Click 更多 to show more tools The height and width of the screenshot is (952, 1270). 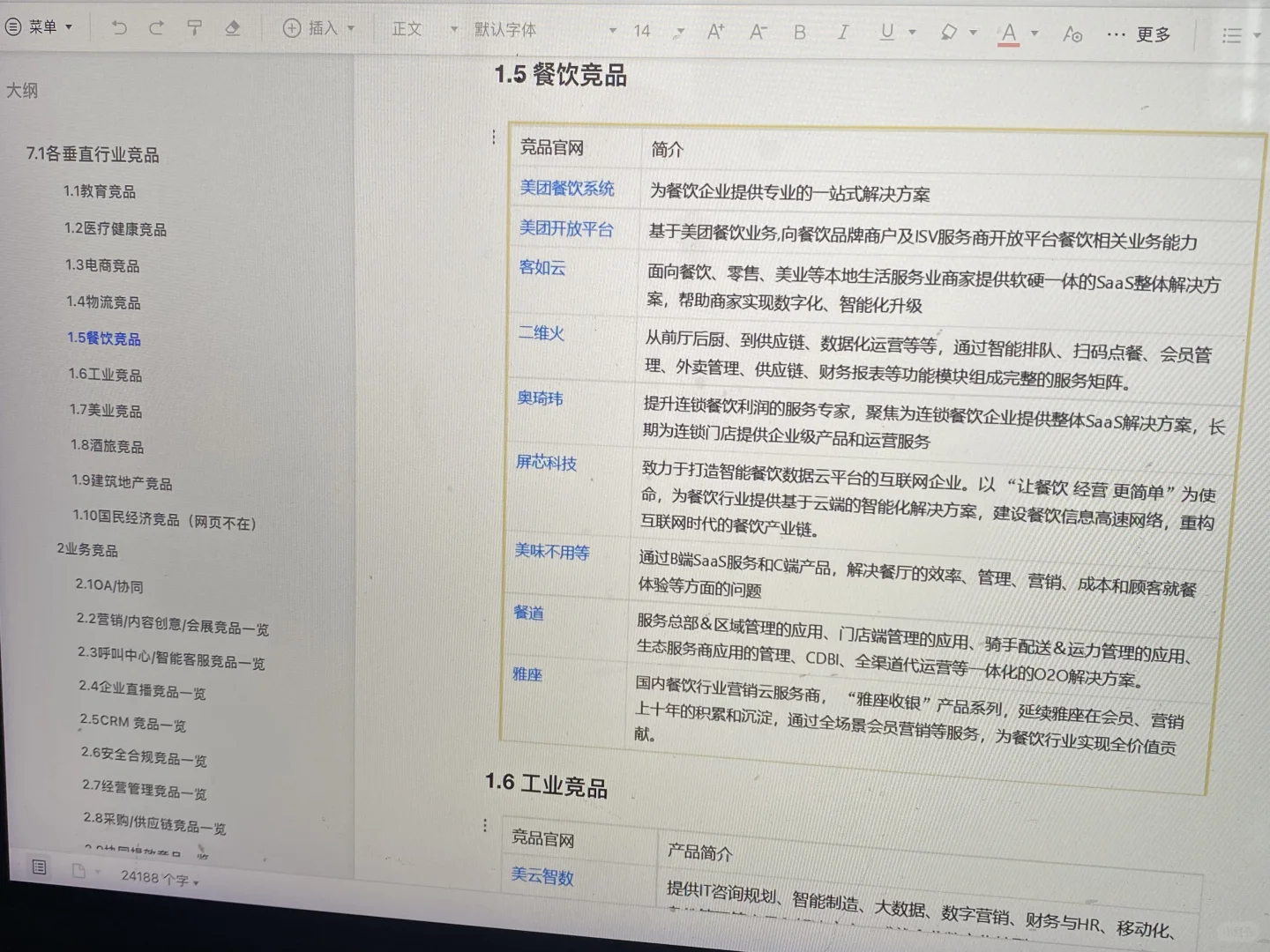pos(1154,34)
